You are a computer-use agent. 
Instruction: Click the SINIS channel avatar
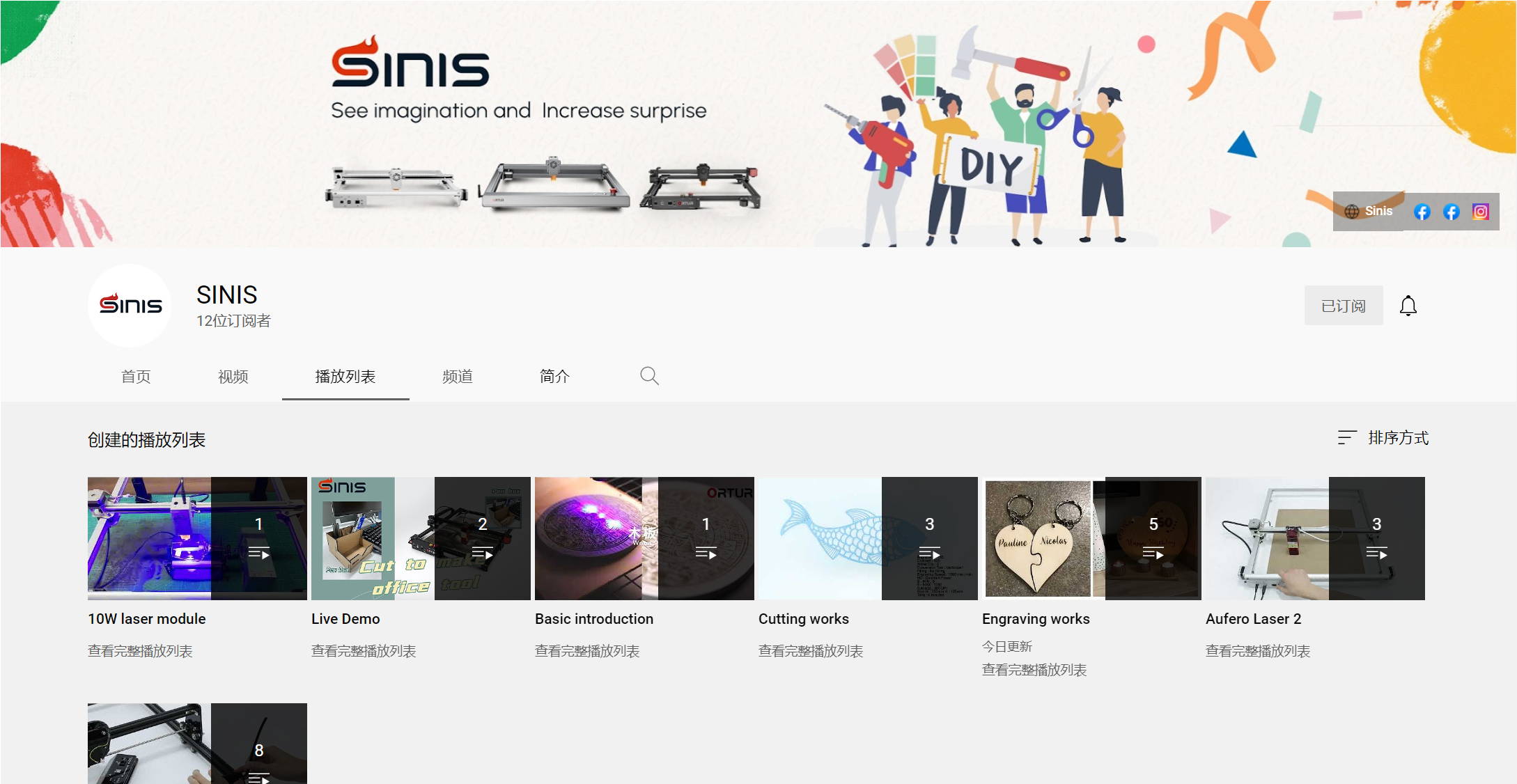coord(130,305)
